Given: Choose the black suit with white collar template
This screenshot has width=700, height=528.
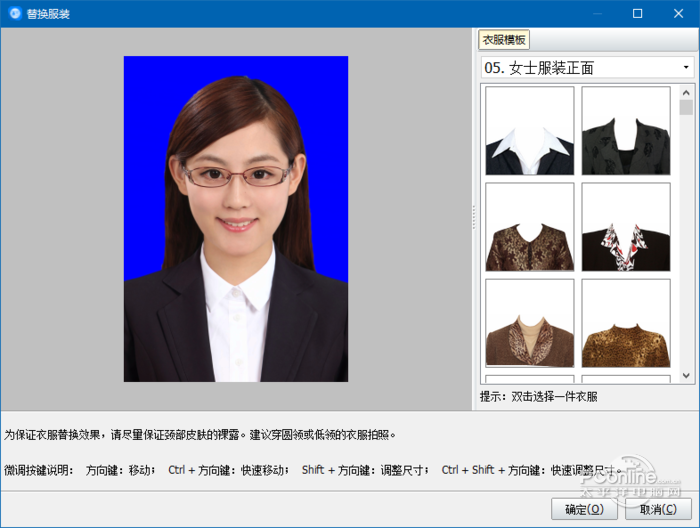Looking at the screenshot, I should coord(529,131).
